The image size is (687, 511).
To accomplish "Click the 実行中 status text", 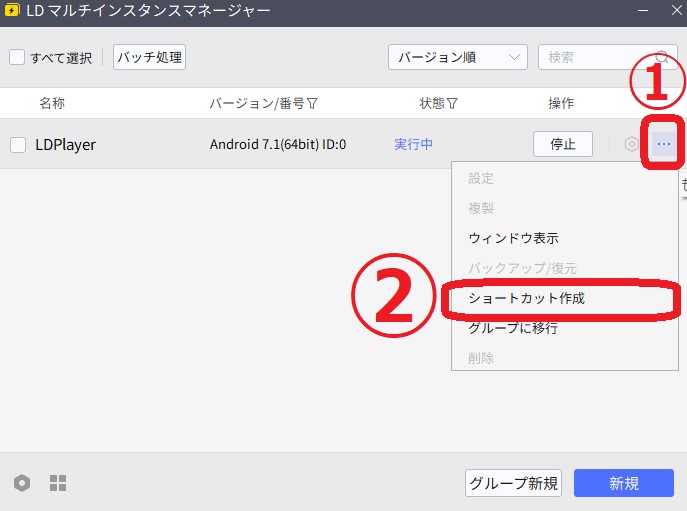I will [x=413, y=144].
